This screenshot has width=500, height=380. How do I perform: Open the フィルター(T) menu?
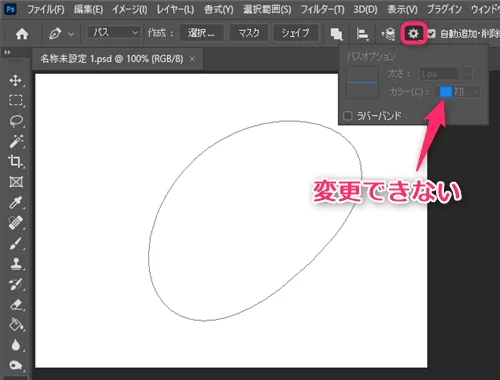(322, 9)
